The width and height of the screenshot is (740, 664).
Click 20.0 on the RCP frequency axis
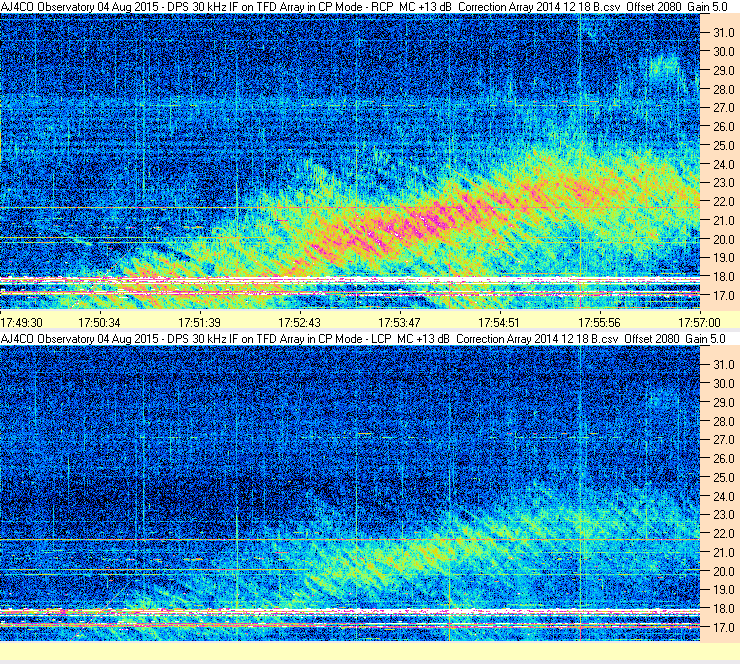[x=723, y=239]
